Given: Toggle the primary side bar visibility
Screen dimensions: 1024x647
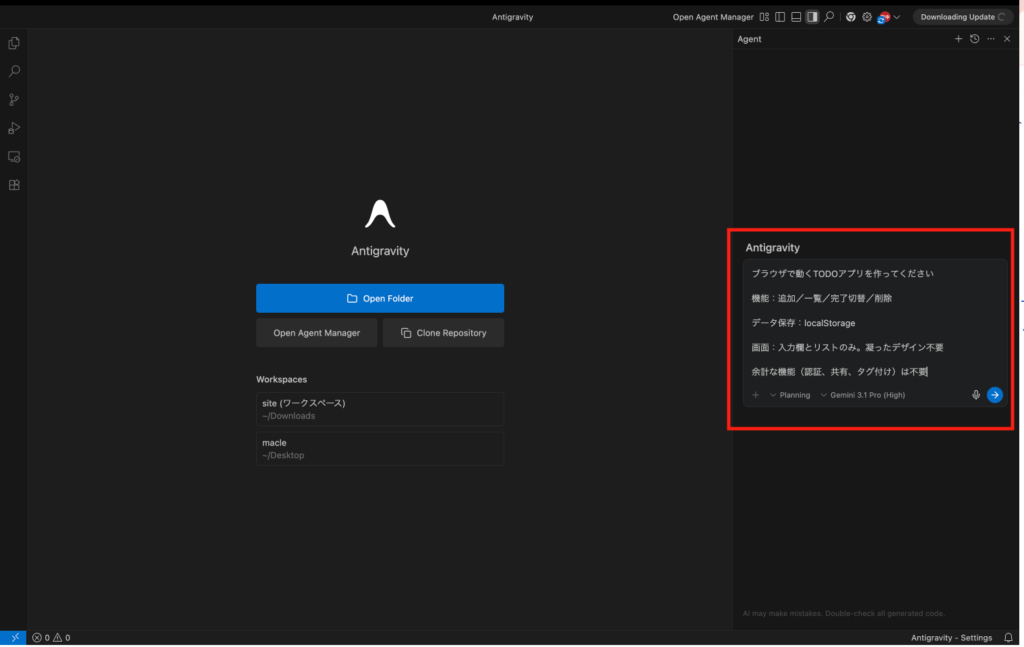Looking at the screenshot, I should tap(780, 17).
